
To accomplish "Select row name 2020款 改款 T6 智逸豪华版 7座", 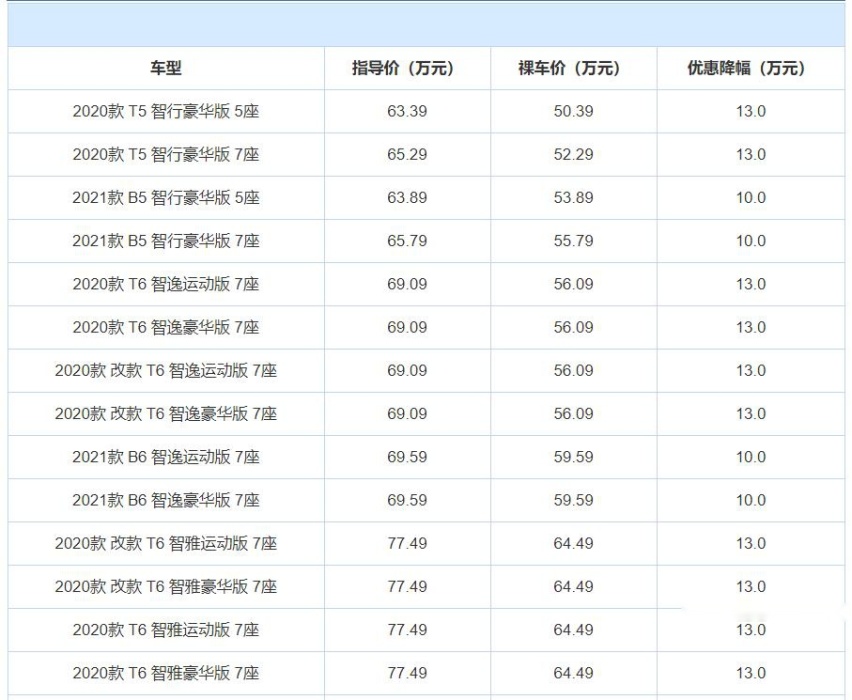I will click(166, 414).
